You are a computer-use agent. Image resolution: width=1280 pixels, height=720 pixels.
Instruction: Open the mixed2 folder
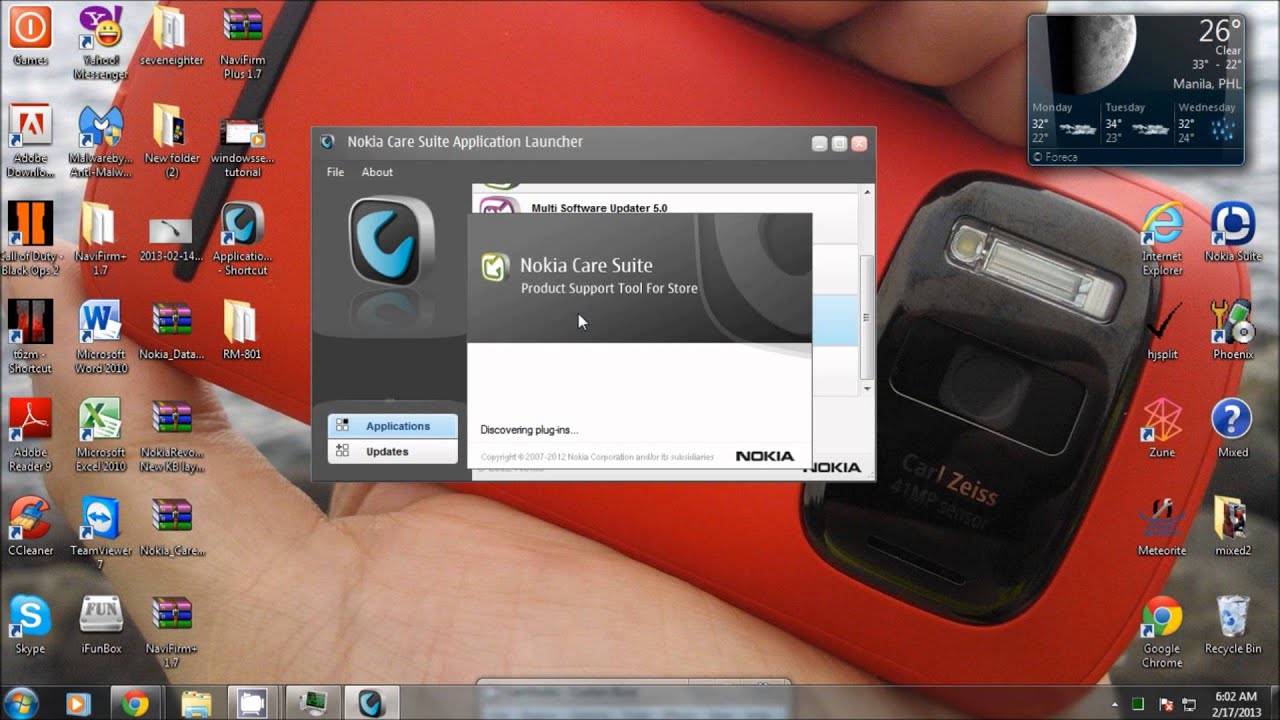click(1233, 527)
